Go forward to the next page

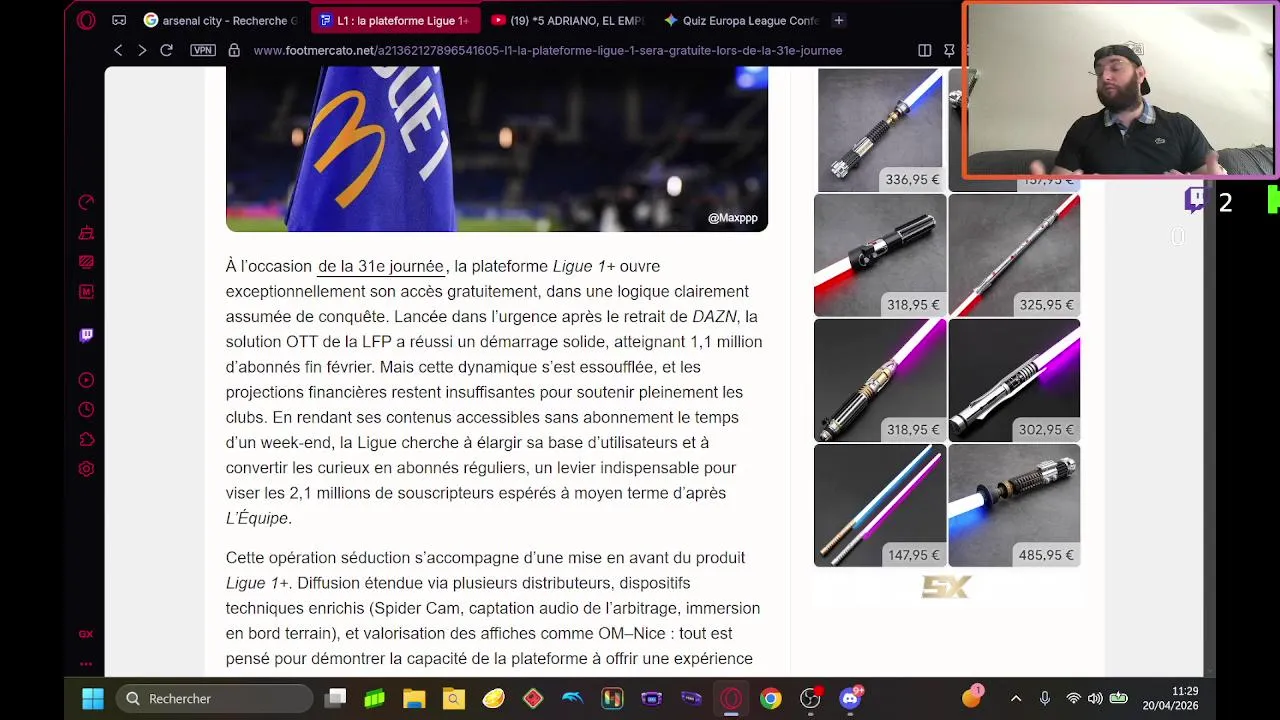tap(142, 50)
